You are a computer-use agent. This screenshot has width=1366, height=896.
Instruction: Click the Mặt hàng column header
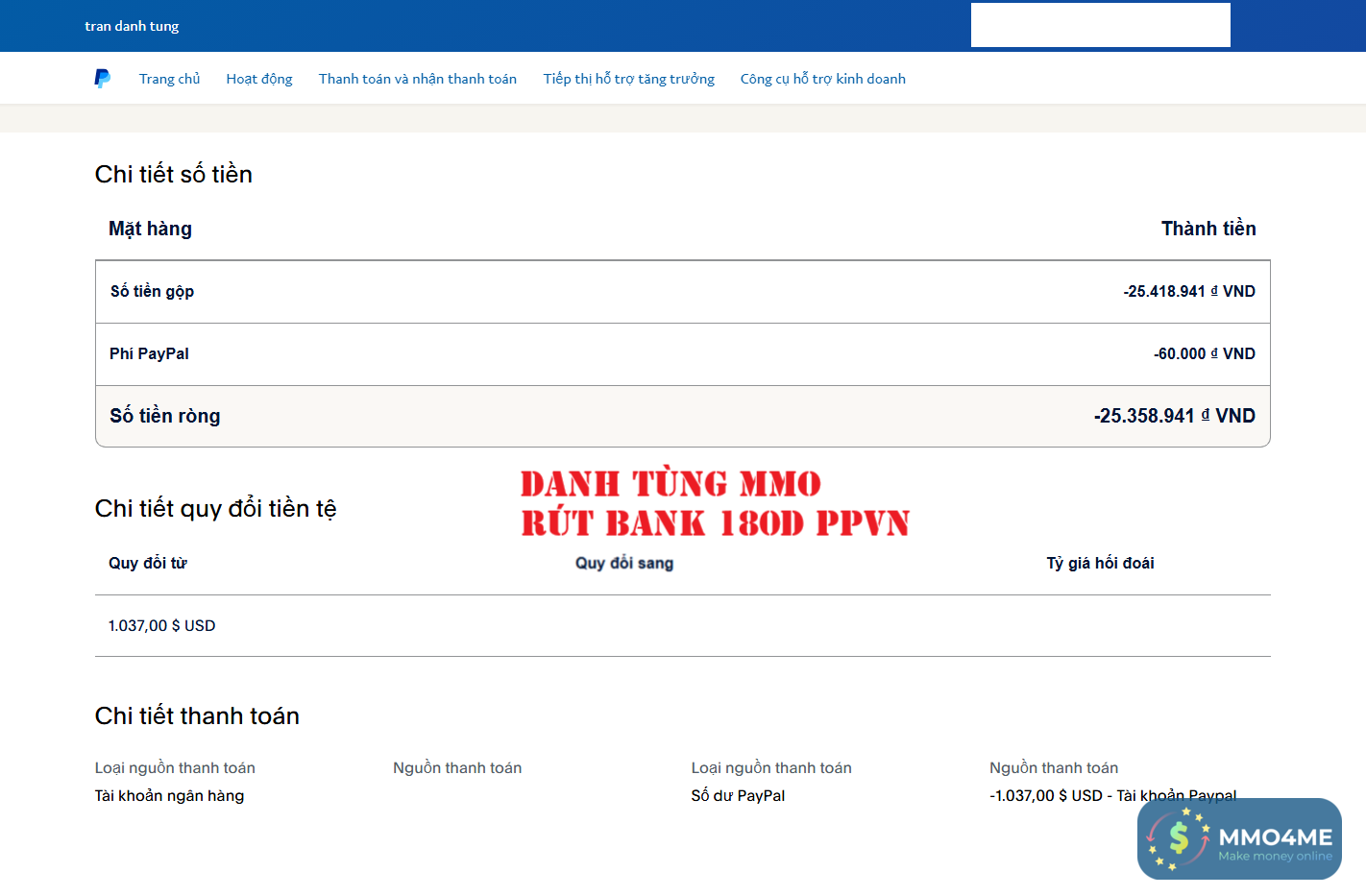click(x=150, y=229)
